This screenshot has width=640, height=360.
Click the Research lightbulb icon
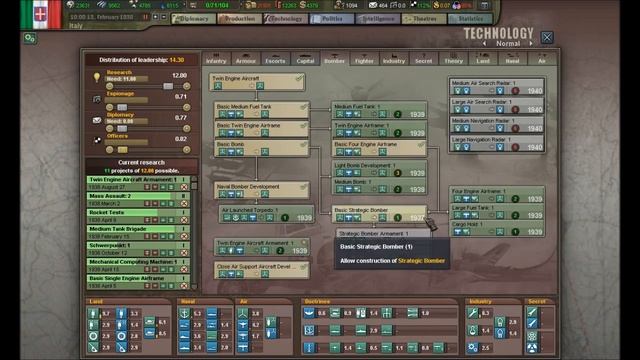click(x=97, y=77)
